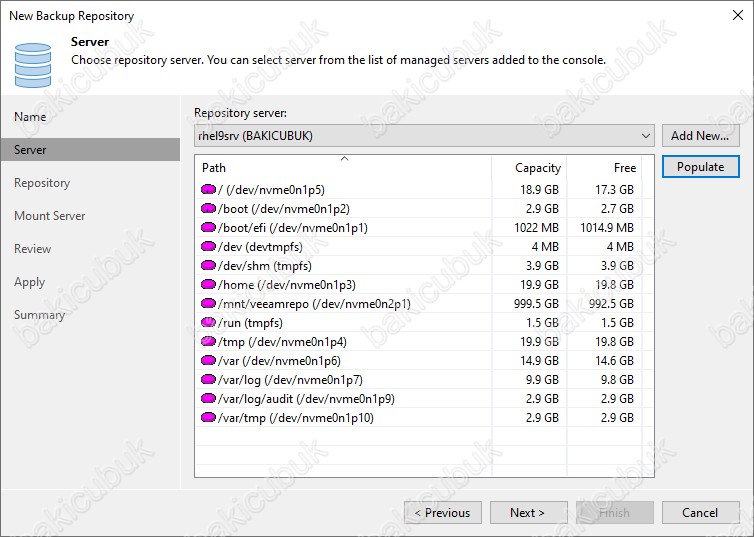754x537 pixels.
Task: Click the 1014.9 MB free value
Action: click(x=607, y=228)
